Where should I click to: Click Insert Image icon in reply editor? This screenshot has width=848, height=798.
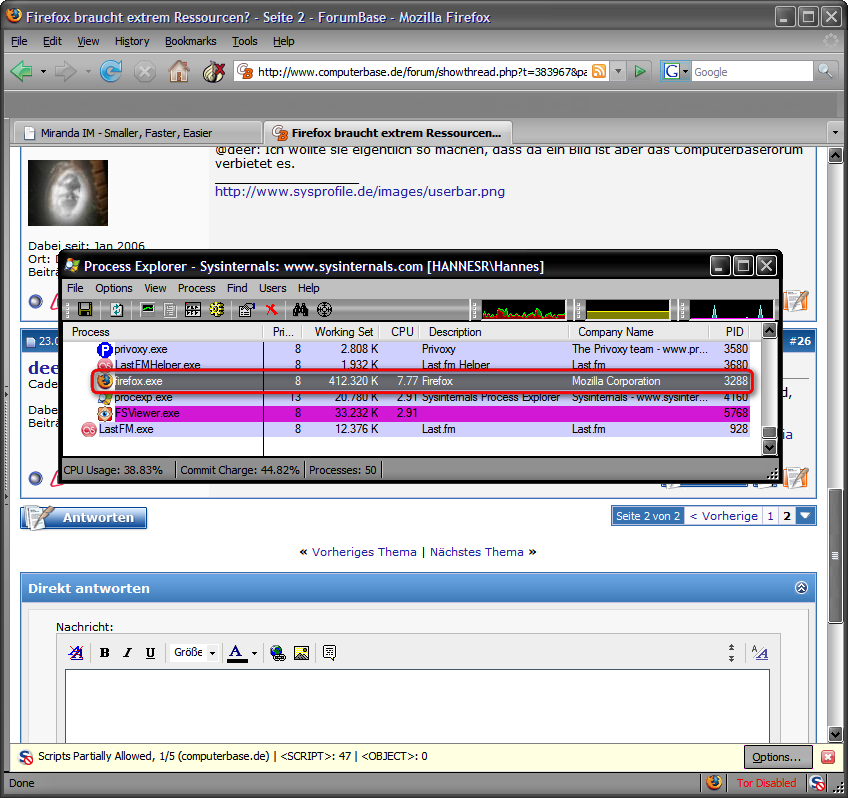[301, 653]
